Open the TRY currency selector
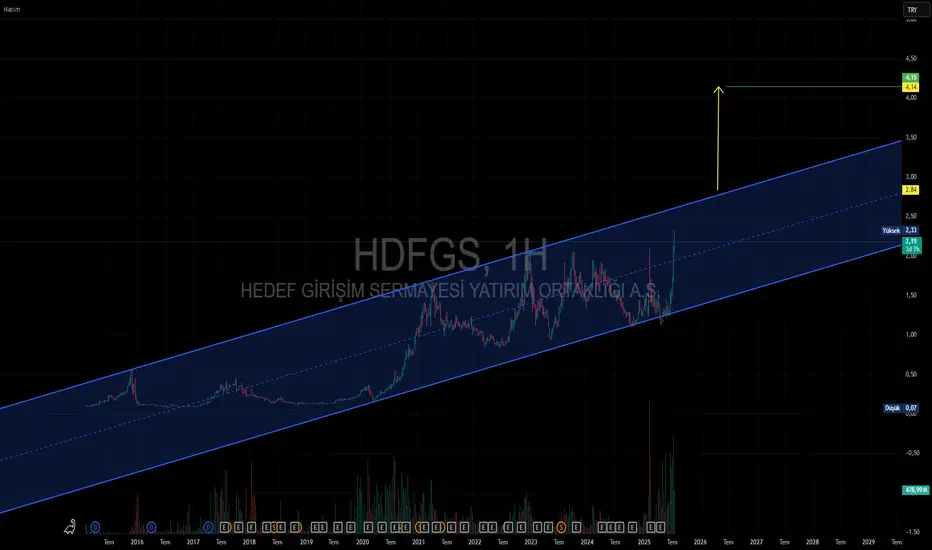Screen dimensions: 932x550 coord(912,10)
